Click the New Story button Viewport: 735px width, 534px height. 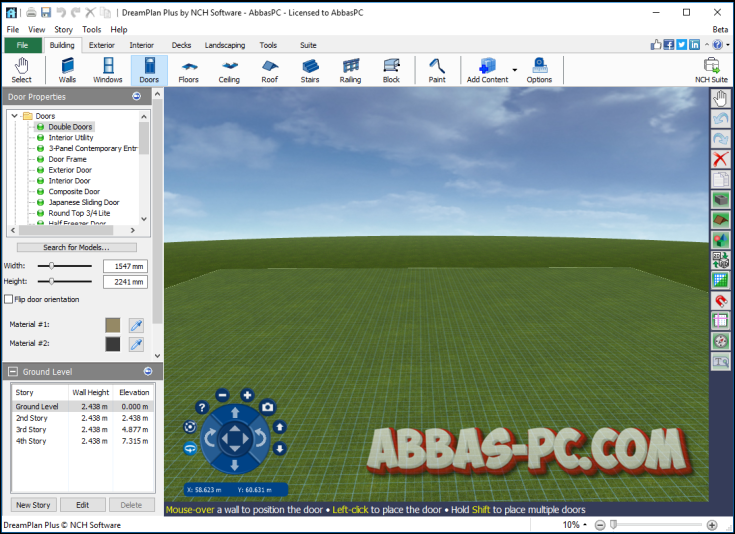pos(33,505)
